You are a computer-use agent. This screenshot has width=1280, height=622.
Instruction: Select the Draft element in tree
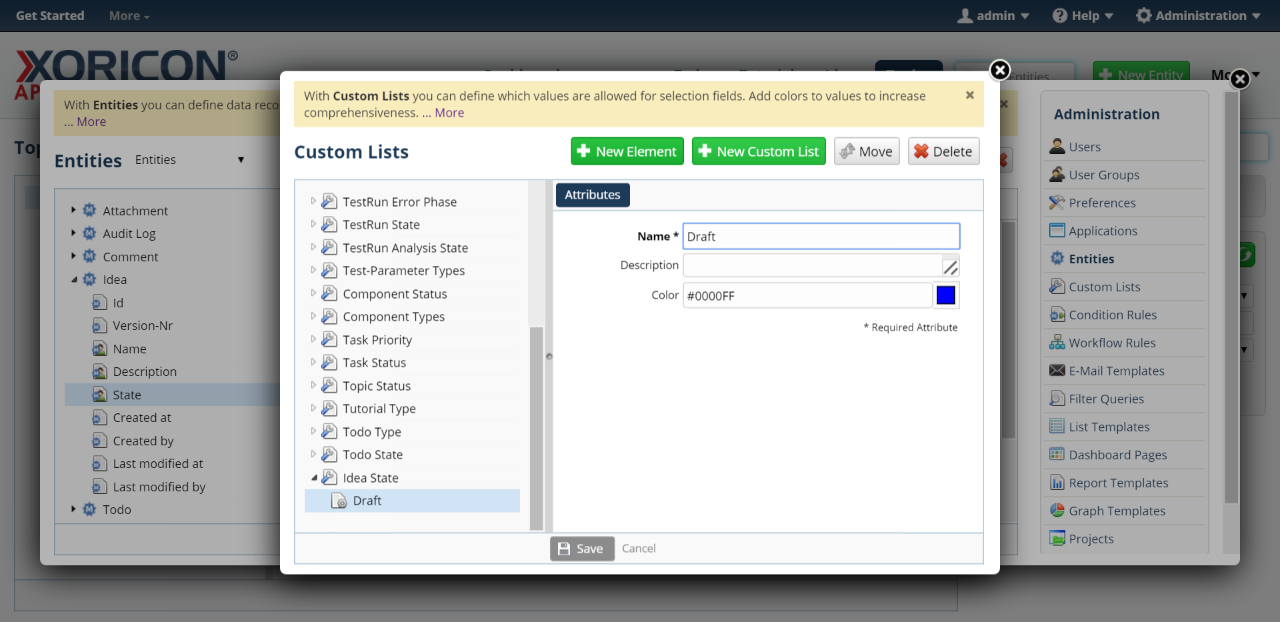[x=367, y=501]
